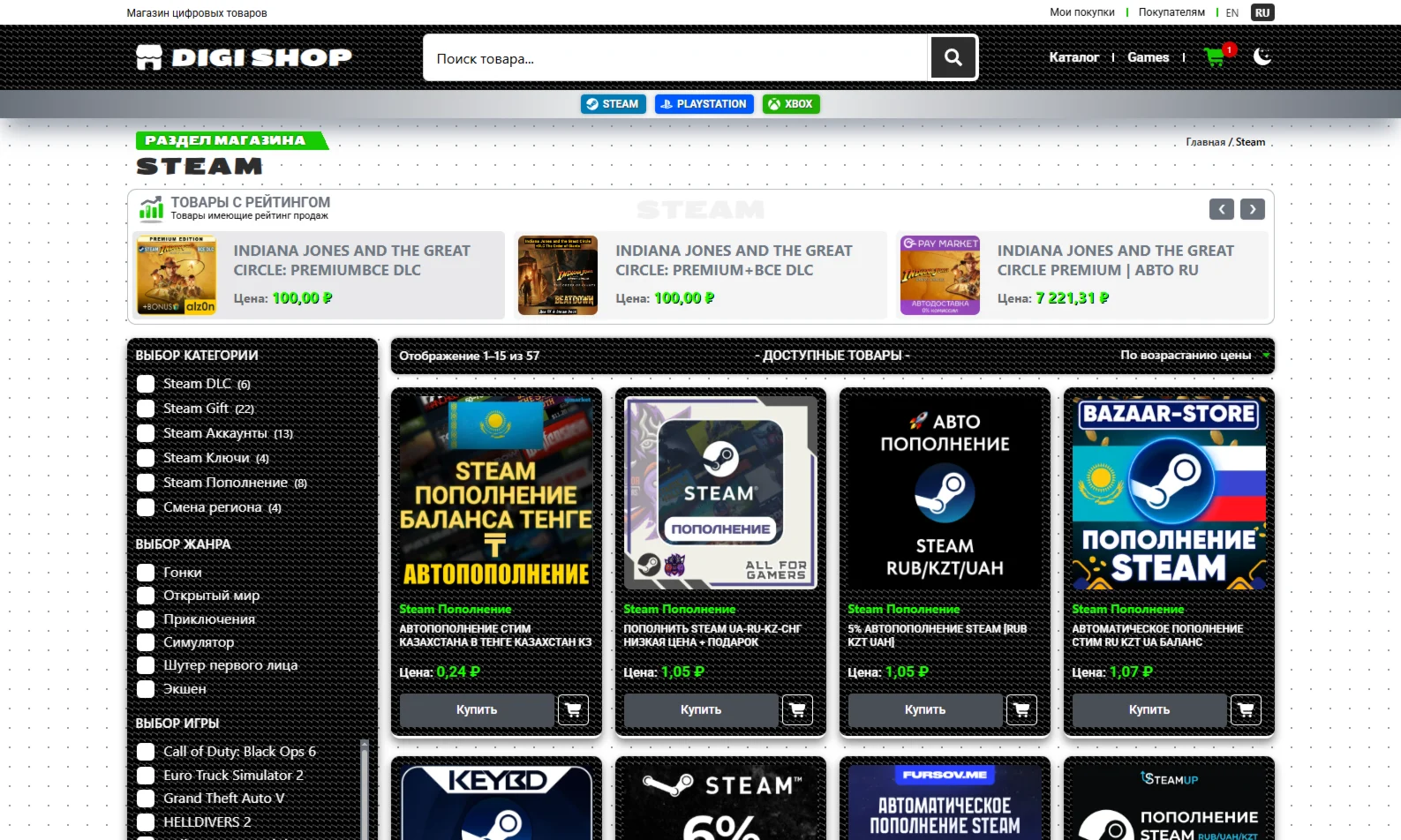Open the Bazaar-Store product image

pyautogui.click(x=1169, y=492)
